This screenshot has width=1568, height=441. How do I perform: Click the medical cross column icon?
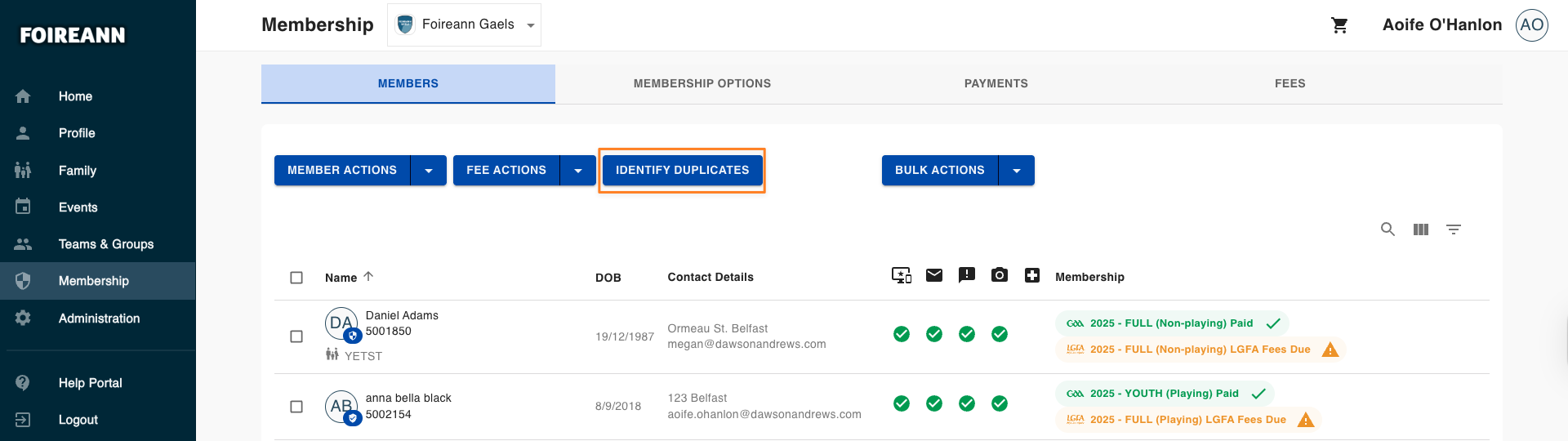pyautogui.click(x=1032, y=275)
